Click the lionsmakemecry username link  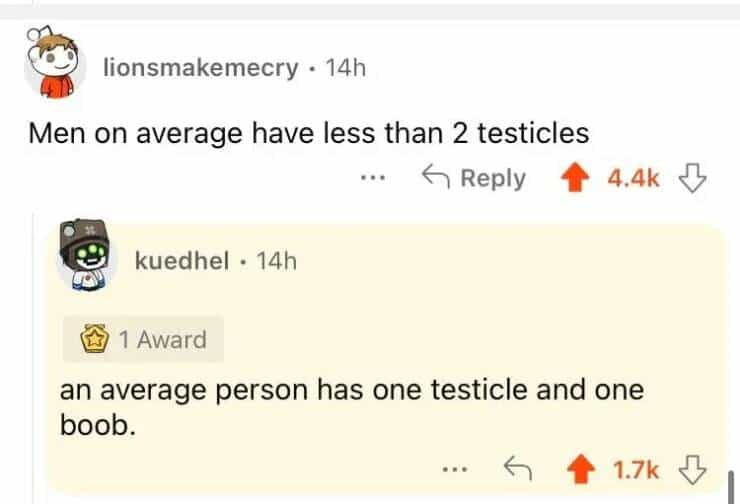tap(201, 67)
